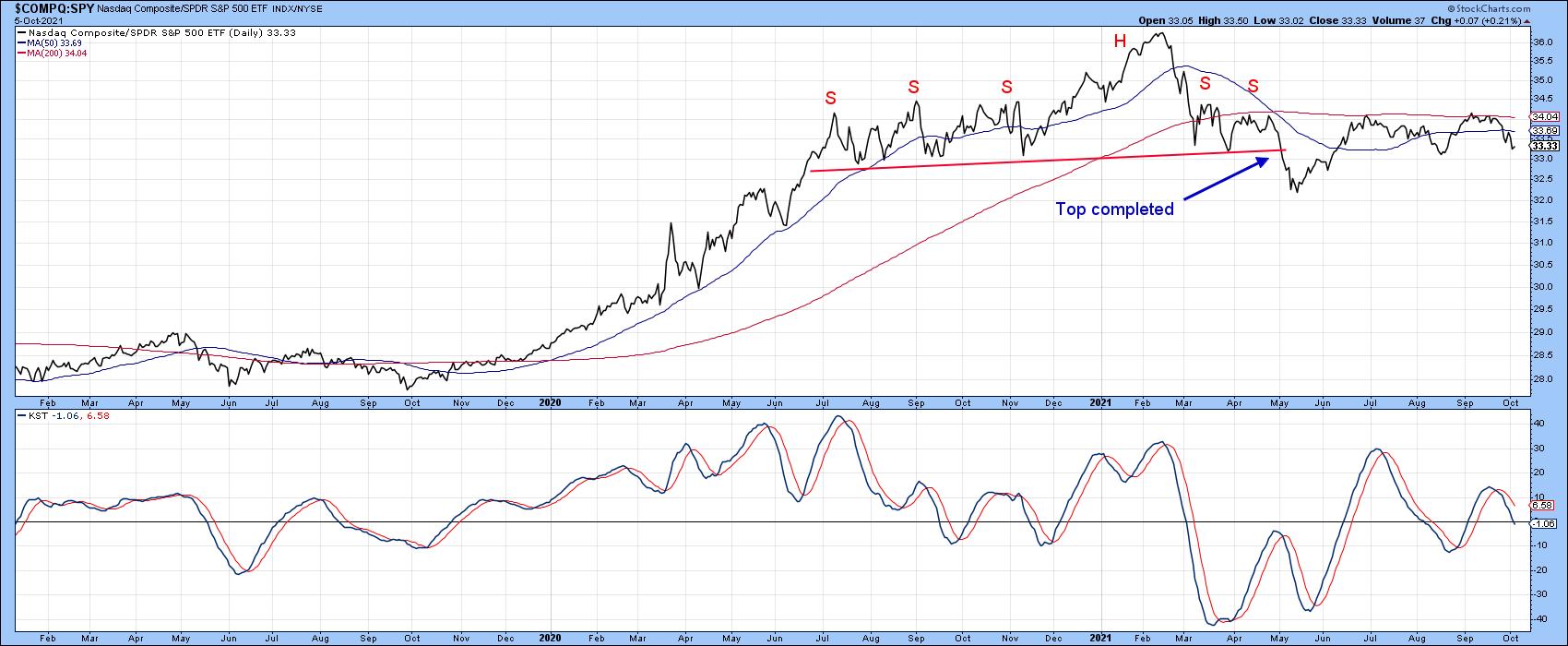The image size is (1568, 646).
Task: Click the Low 33.02 header value
Action: pyautogui.click(x=1278, y=20)
